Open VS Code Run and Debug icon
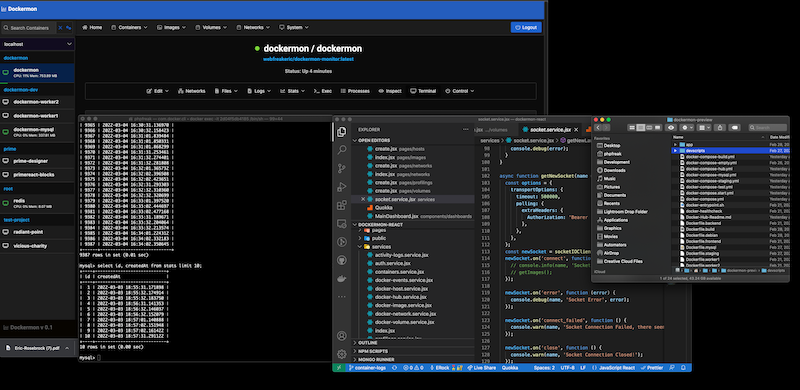This screenshot has height=390, width=800. pos(342,187)
